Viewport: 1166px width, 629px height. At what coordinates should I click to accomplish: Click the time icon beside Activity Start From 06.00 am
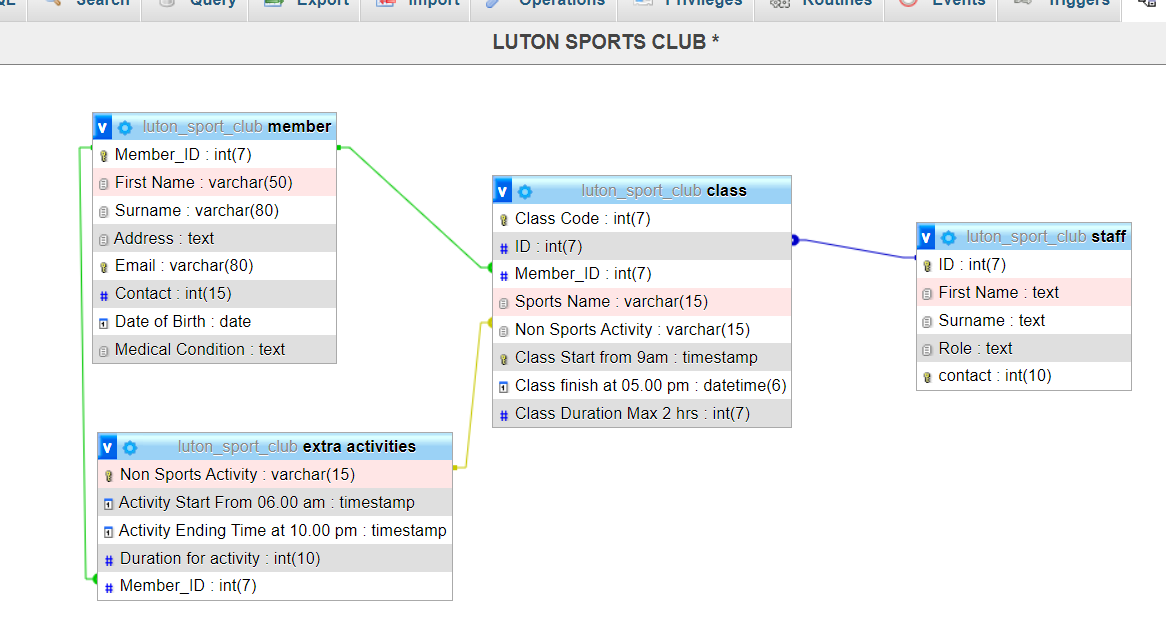click(109, 504)
